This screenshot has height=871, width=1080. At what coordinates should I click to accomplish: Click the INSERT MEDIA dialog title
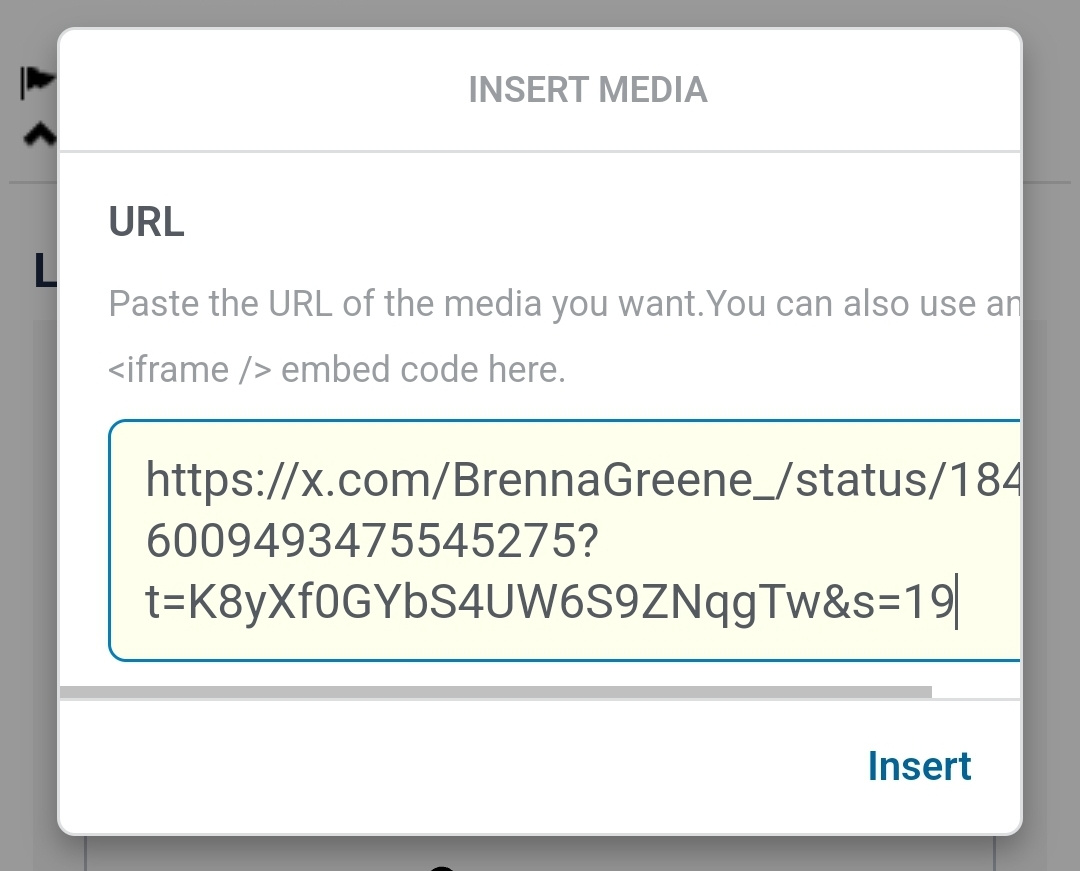pyautogui.click(x=588, y=90)
